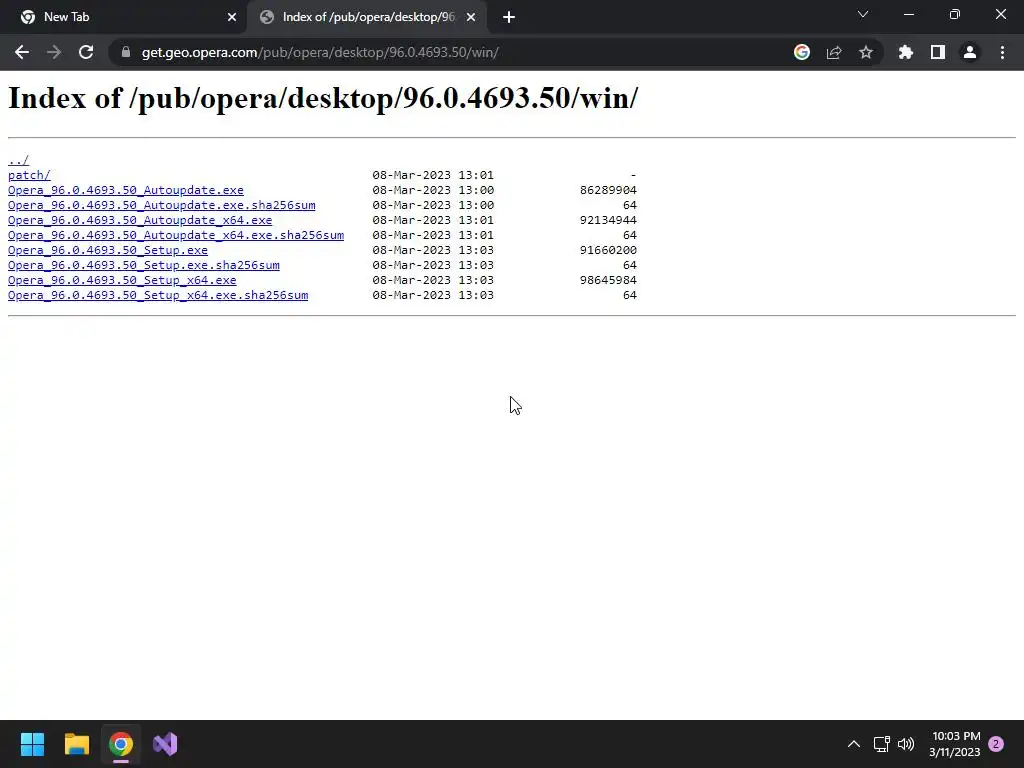Restore down the Chrome window
Screen dimensions: 1024x768
[x=955, y=14]
